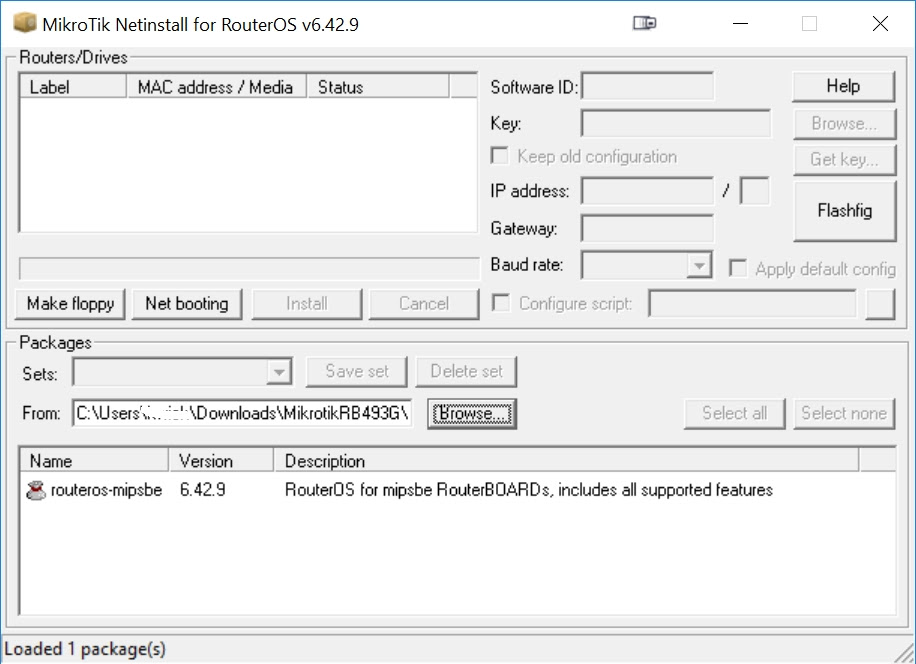Toggle Keep old configuration checkbox
This screenshot has height=664, width=916.
[x=499, y=156]
